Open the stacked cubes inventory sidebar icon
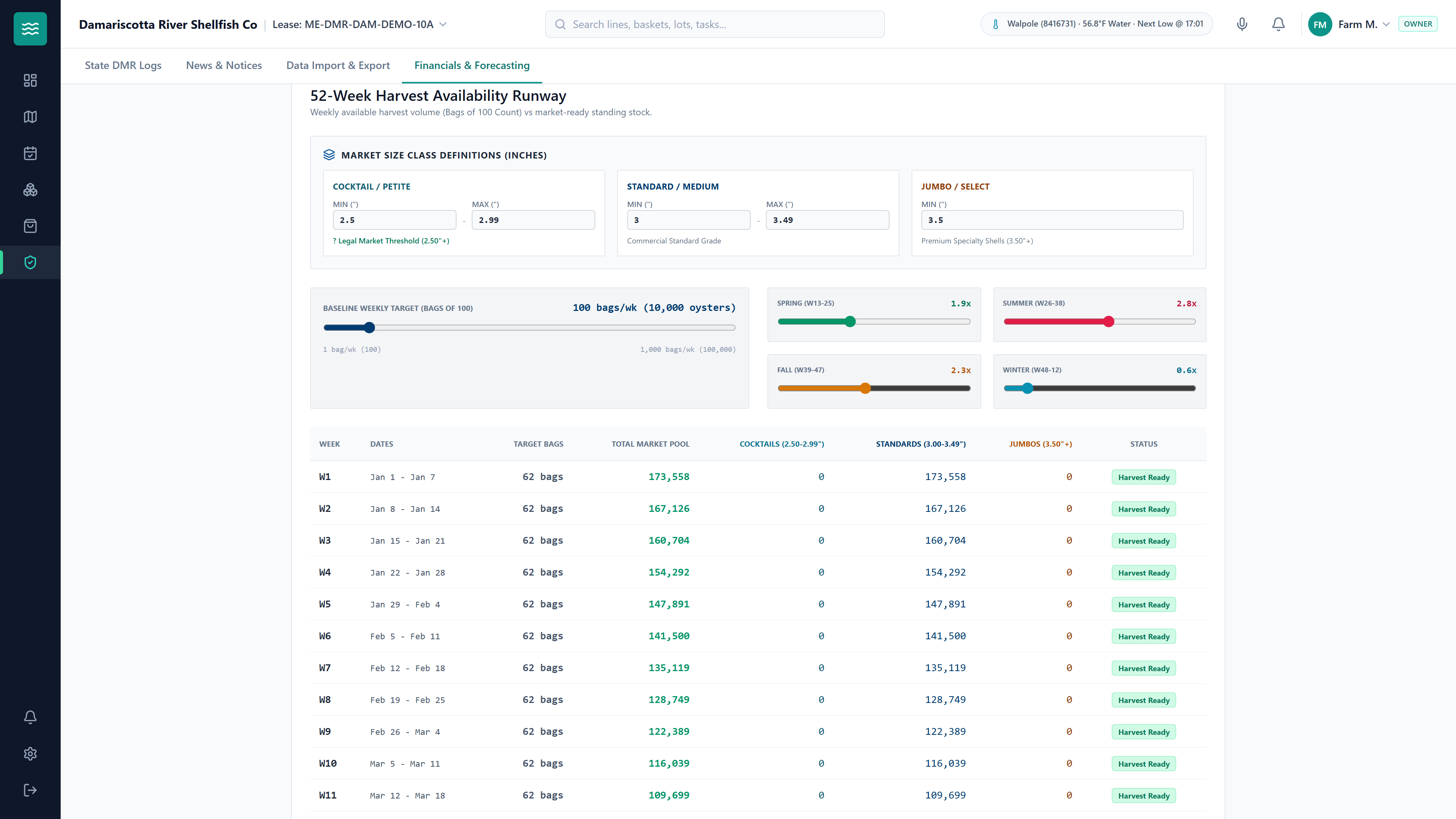 click(30, 190)
